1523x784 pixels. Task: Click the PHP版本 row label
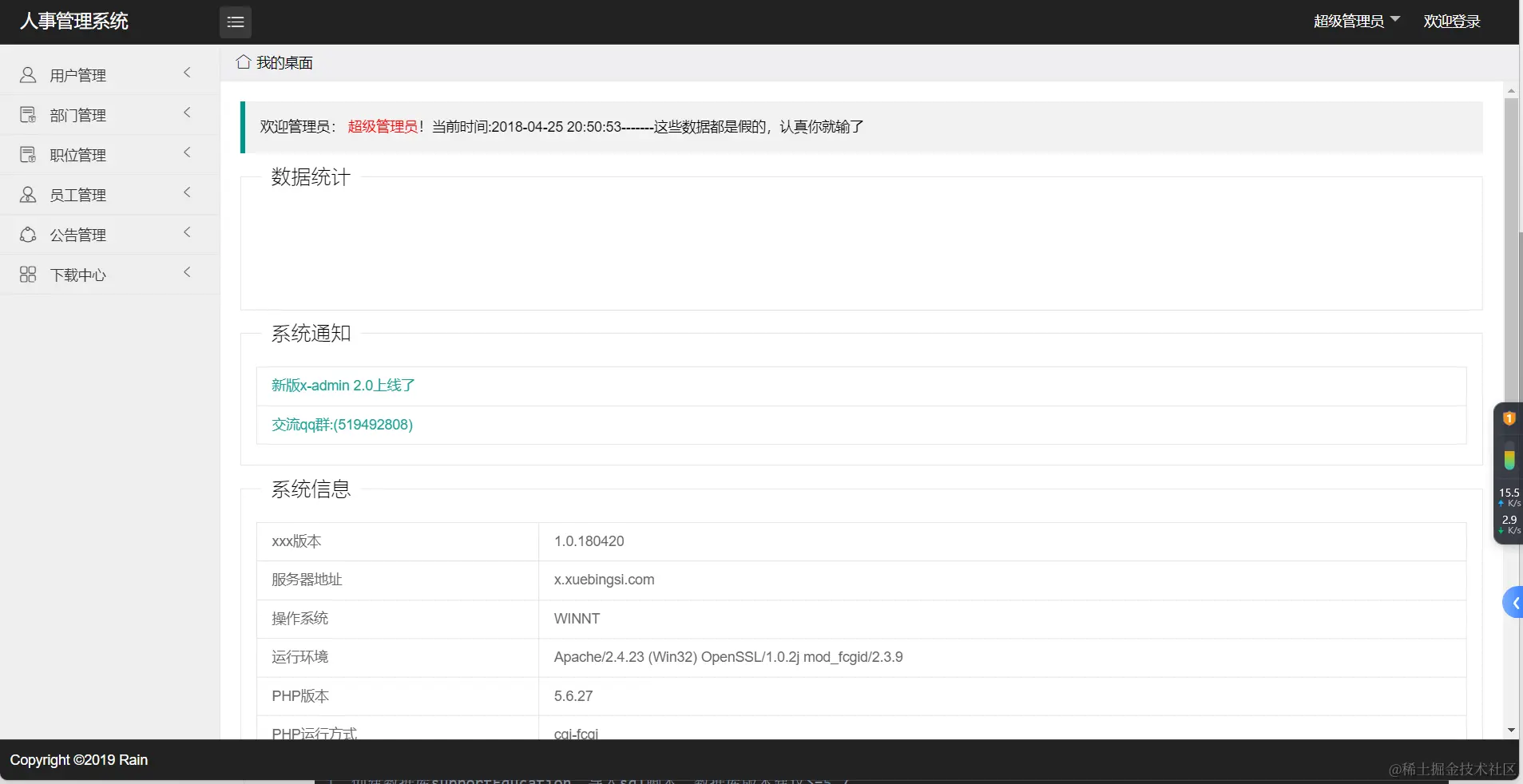point(300,696)
